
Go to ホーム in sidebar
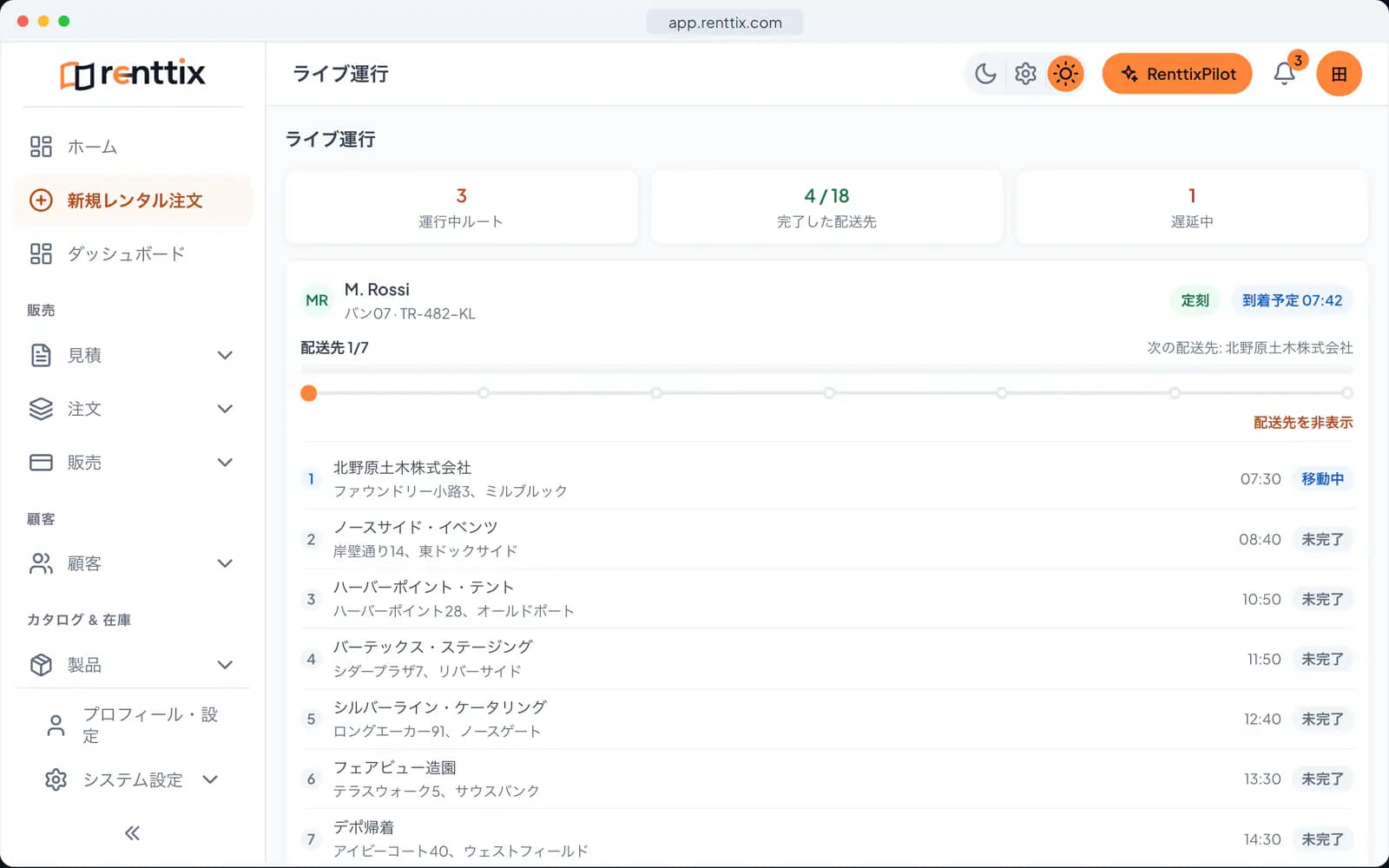point(133,147)
